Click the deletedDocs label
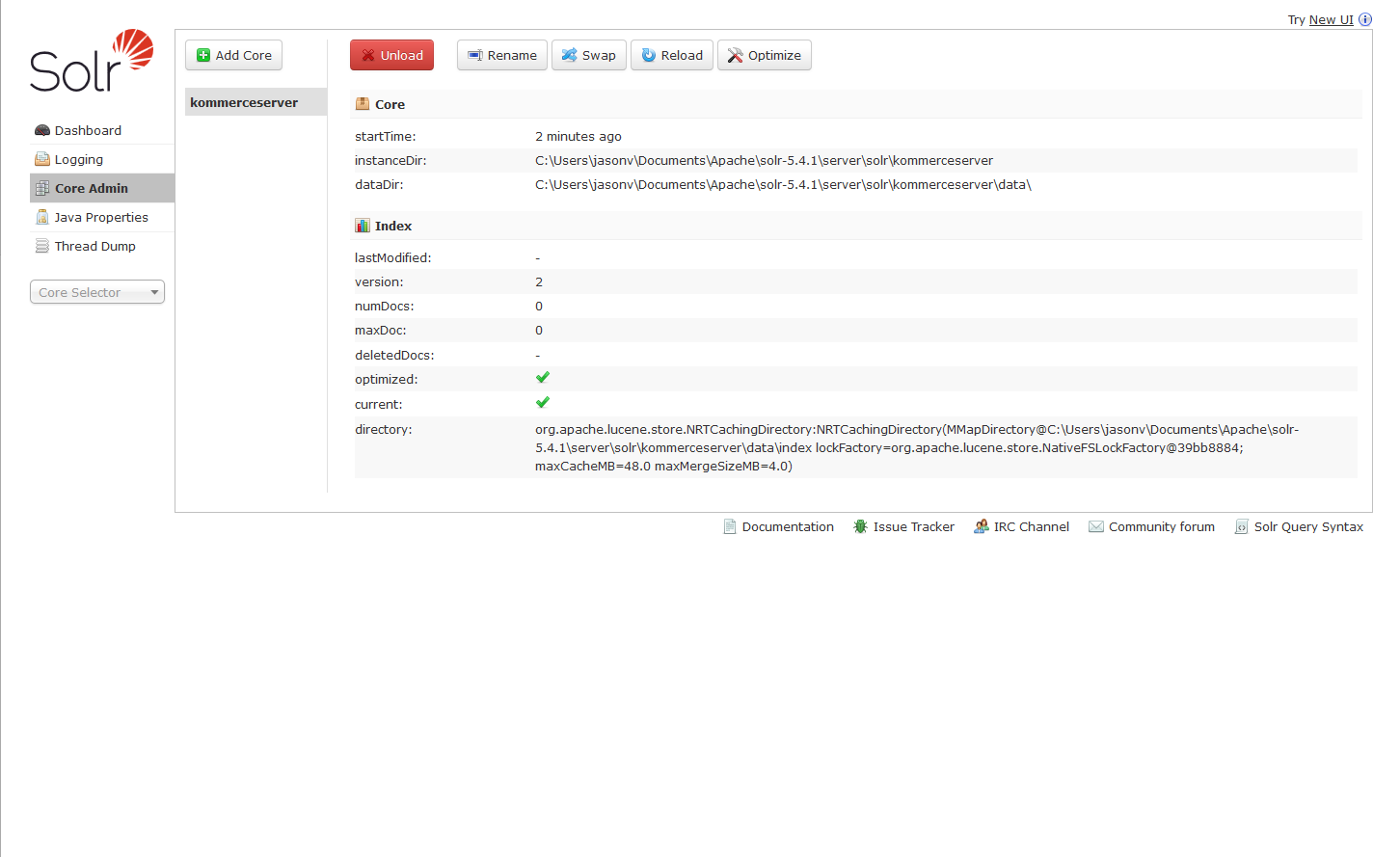Image resolution: width=1400 pixels, height=857 pixels. [394, 355]
